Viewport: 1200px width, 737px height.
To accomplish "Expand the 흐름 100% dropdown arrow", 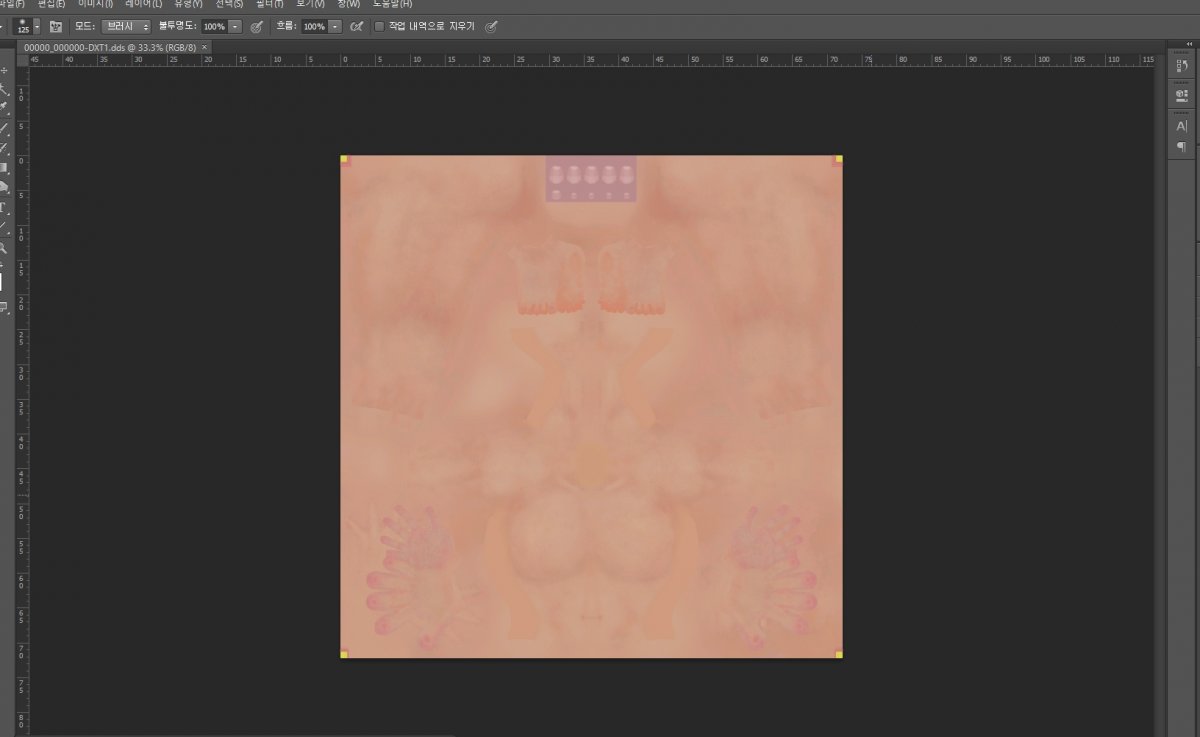I will point(335,27).
